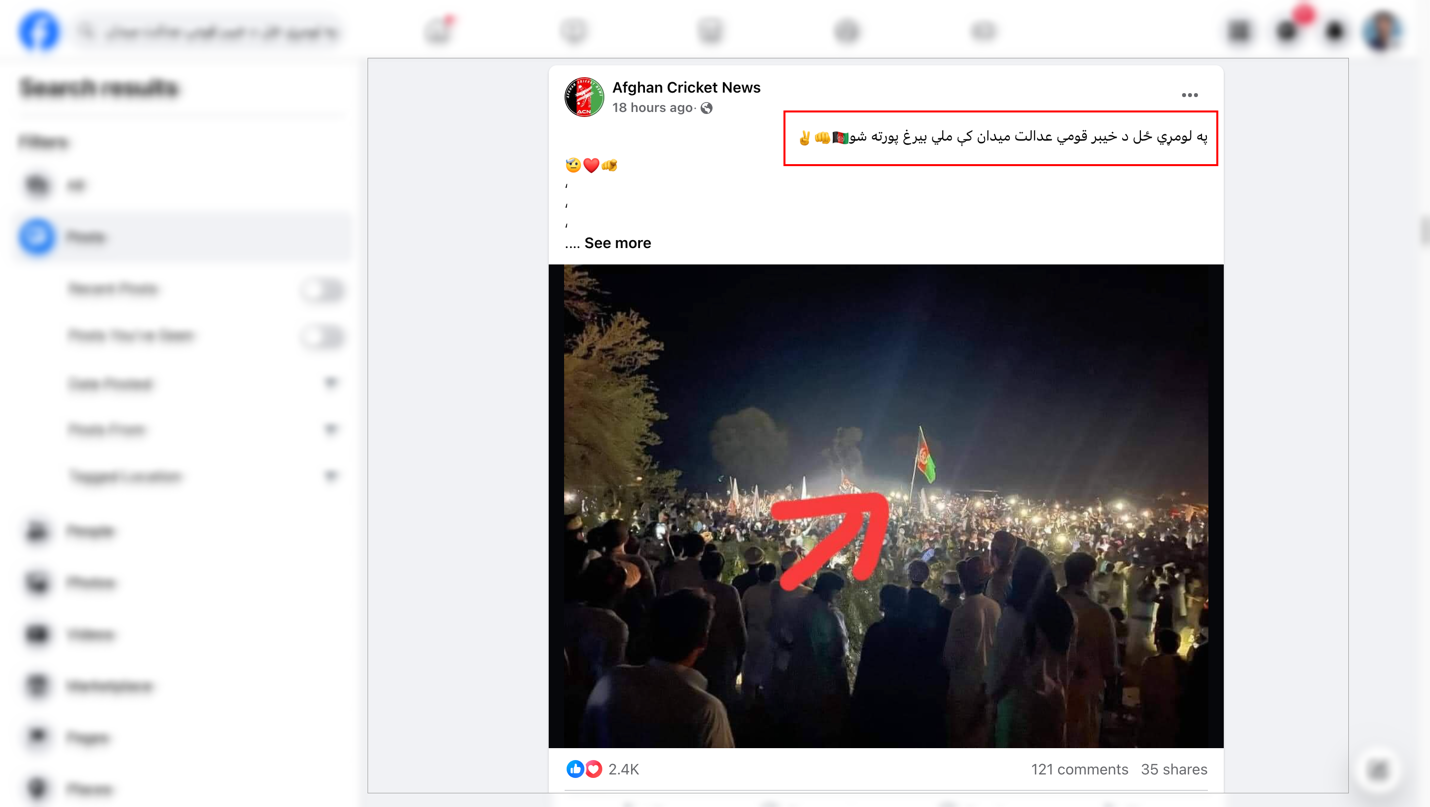
Task: Select the Posts filter
Action: pyautogui.click(x=184, y=237)
